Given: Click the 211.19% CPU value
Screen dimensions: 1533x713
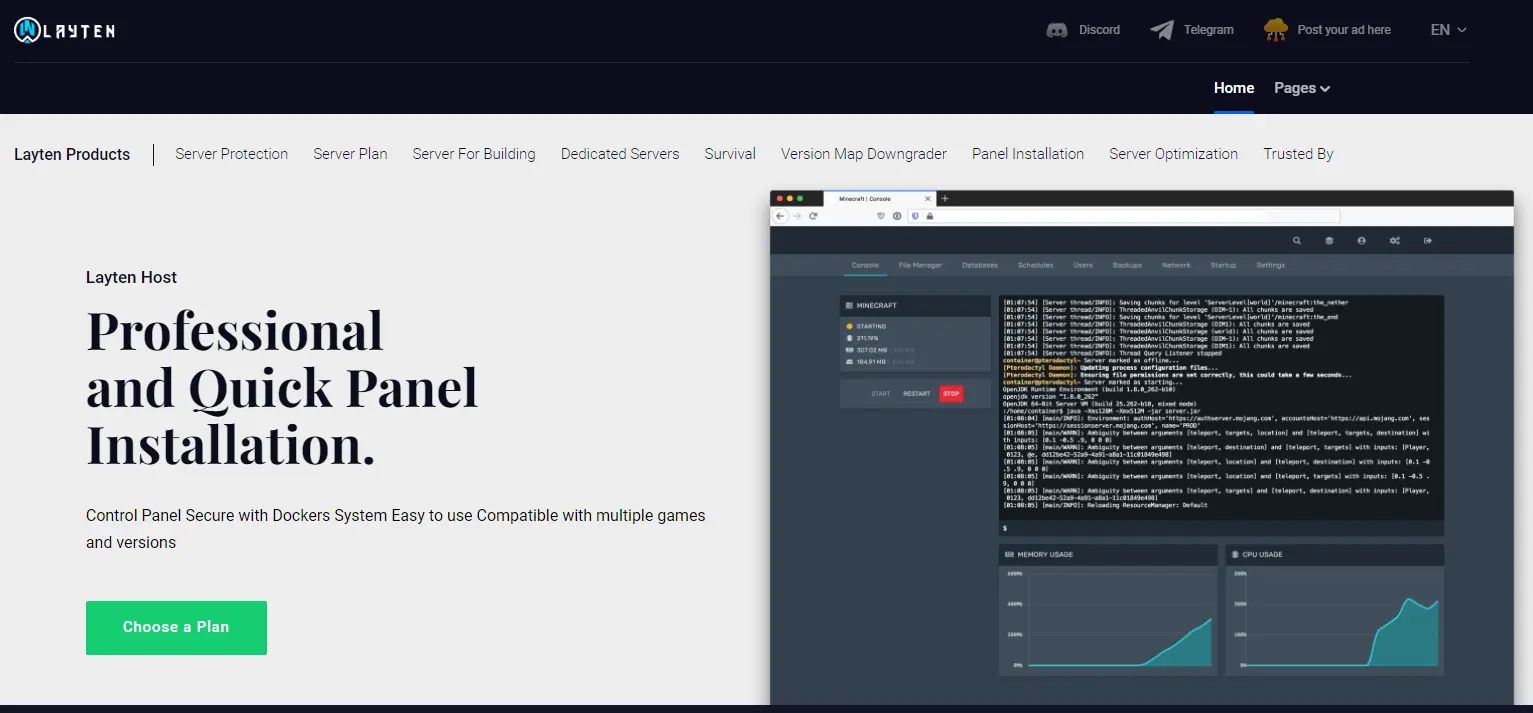Looking at the screenshot, I should click(x=867, y=338).
